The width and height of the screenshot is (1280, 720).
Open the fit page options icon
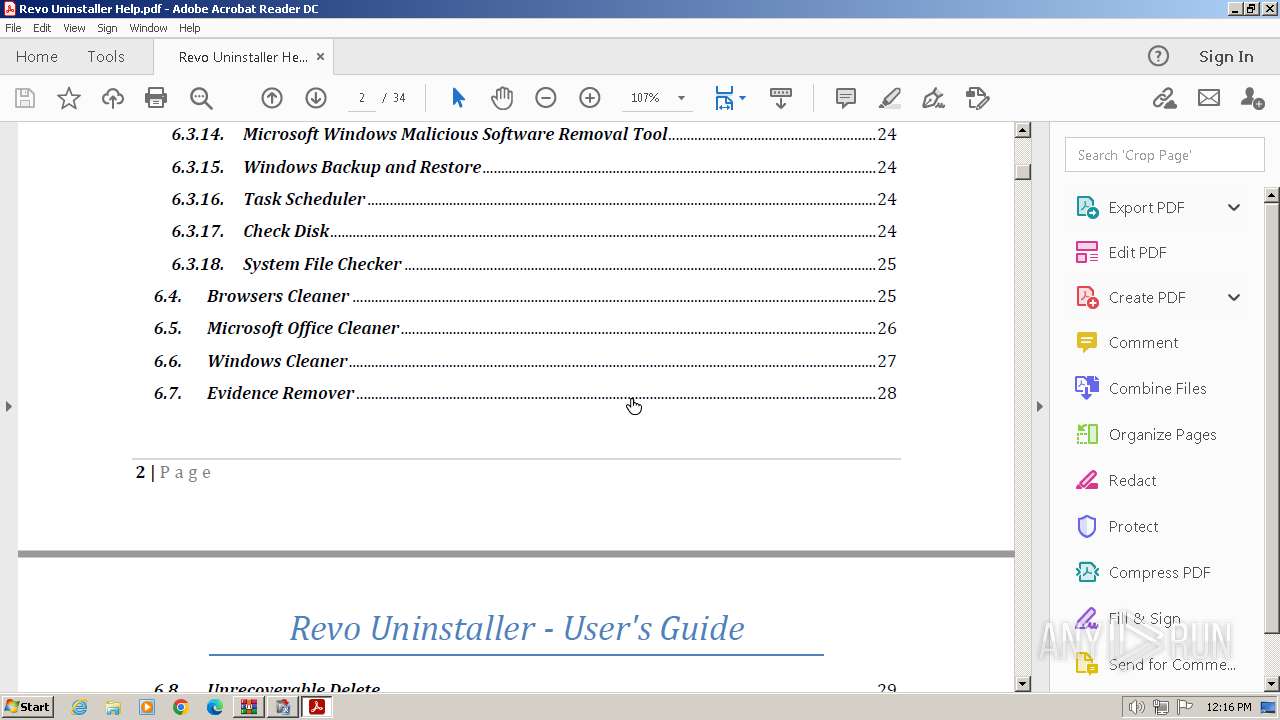(724, 98)
